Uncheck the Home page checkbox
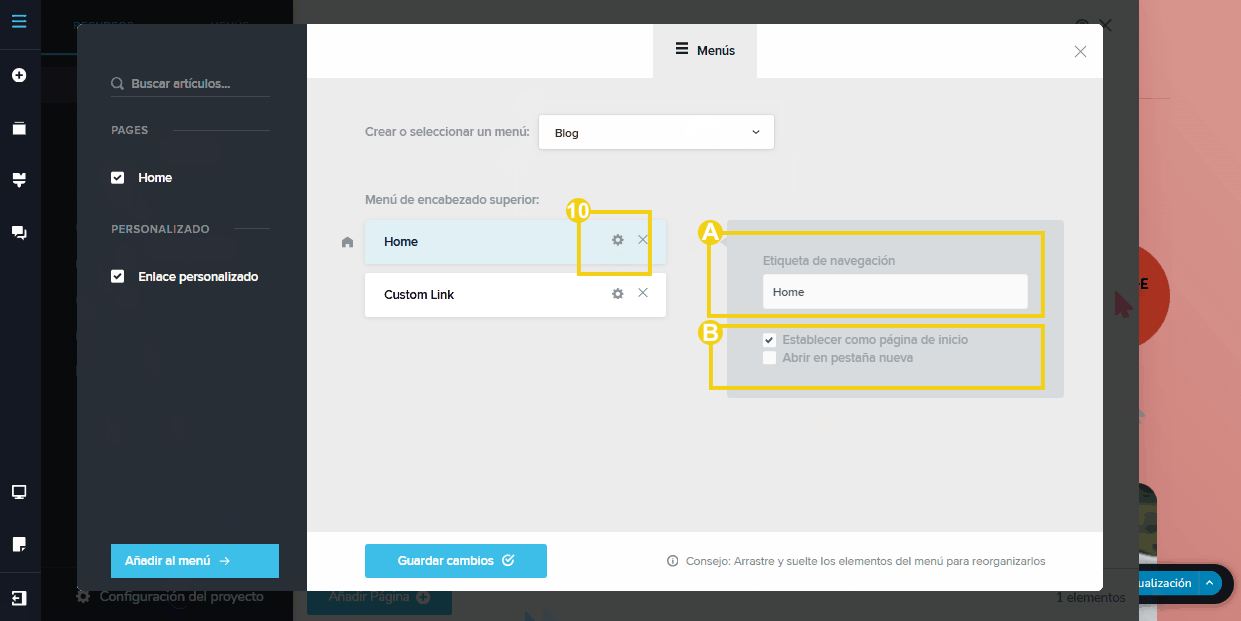The image size is (1241, 621). tap(118, 178)
